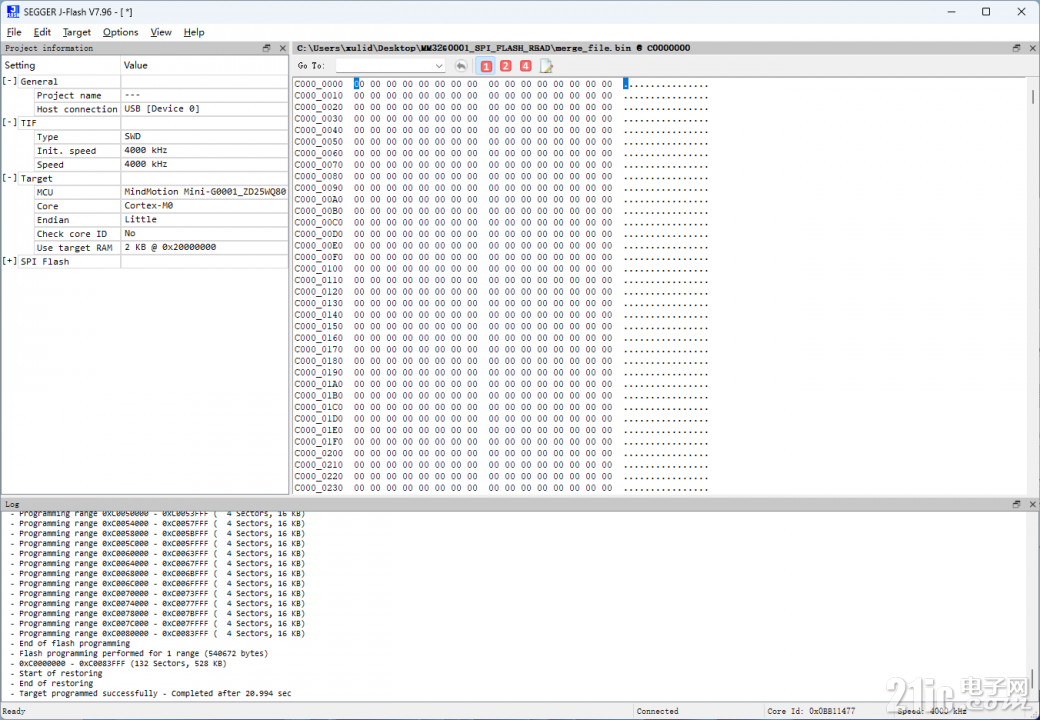Switch hex view to 4-byte units
The image size is (1040, 720).
click(x=526, y=66)
